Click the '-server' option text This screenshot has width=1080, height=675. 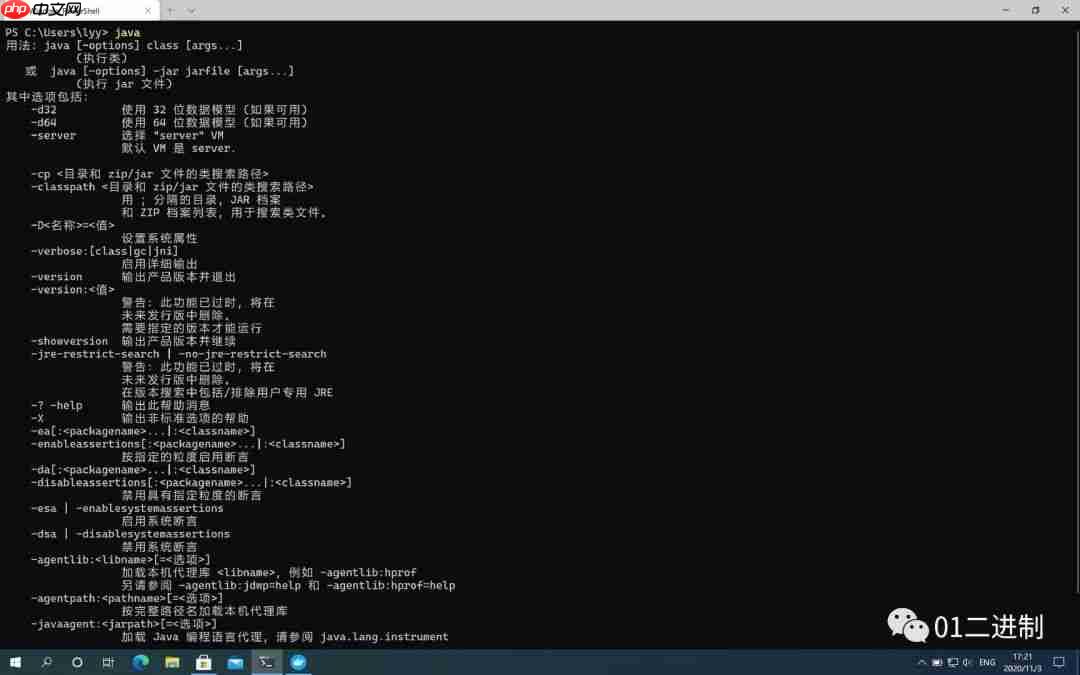coord(53,136)
